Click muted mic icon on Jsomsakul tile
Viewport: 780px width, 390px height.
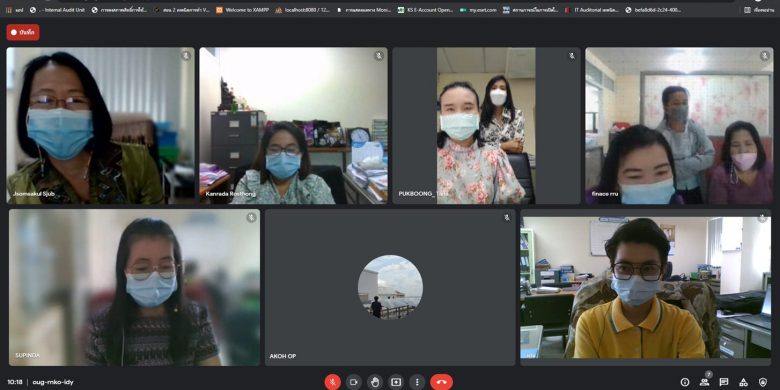click(x=186, y=56)
